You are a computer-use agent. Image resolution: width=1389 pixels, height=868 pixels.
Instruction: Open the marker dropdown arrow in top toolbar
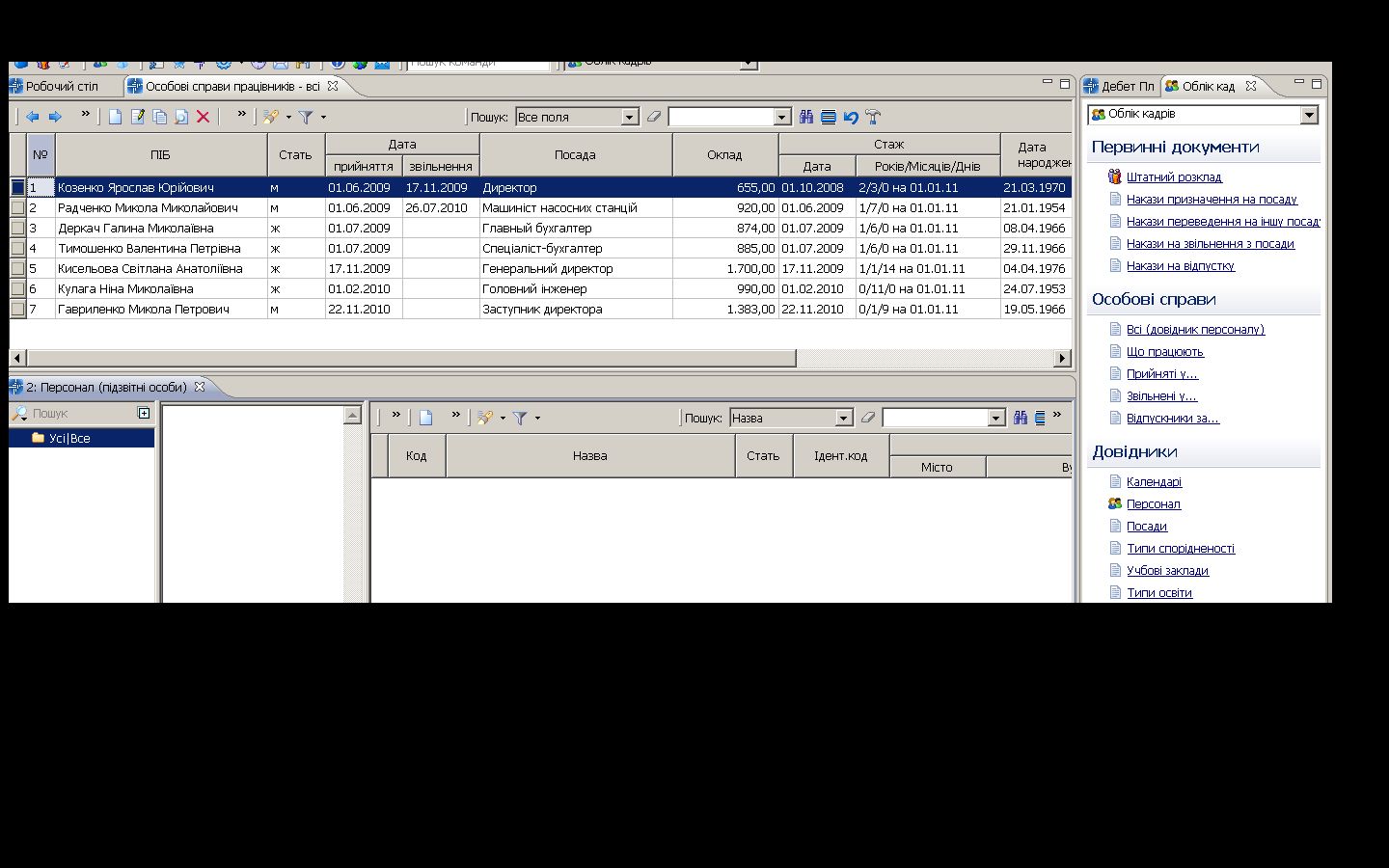point(288,118)
